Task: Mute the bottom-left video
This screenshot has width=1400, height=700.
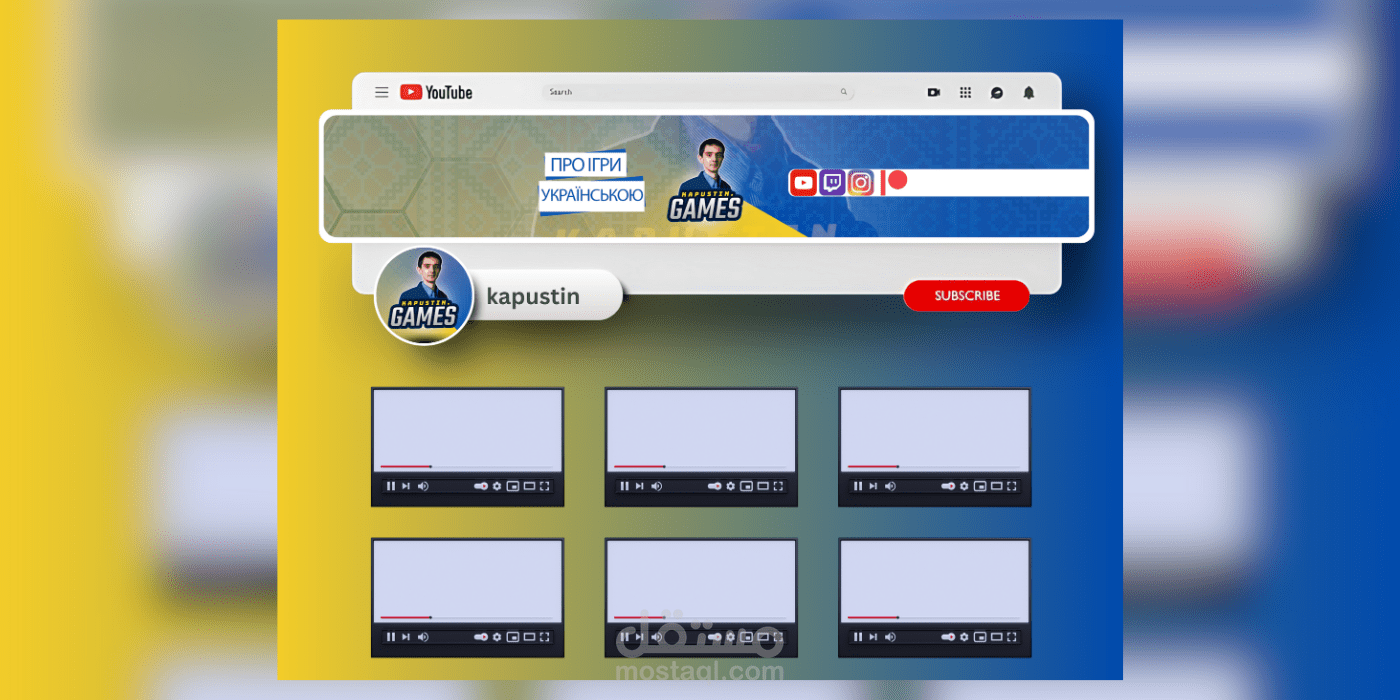Action: 422,637
